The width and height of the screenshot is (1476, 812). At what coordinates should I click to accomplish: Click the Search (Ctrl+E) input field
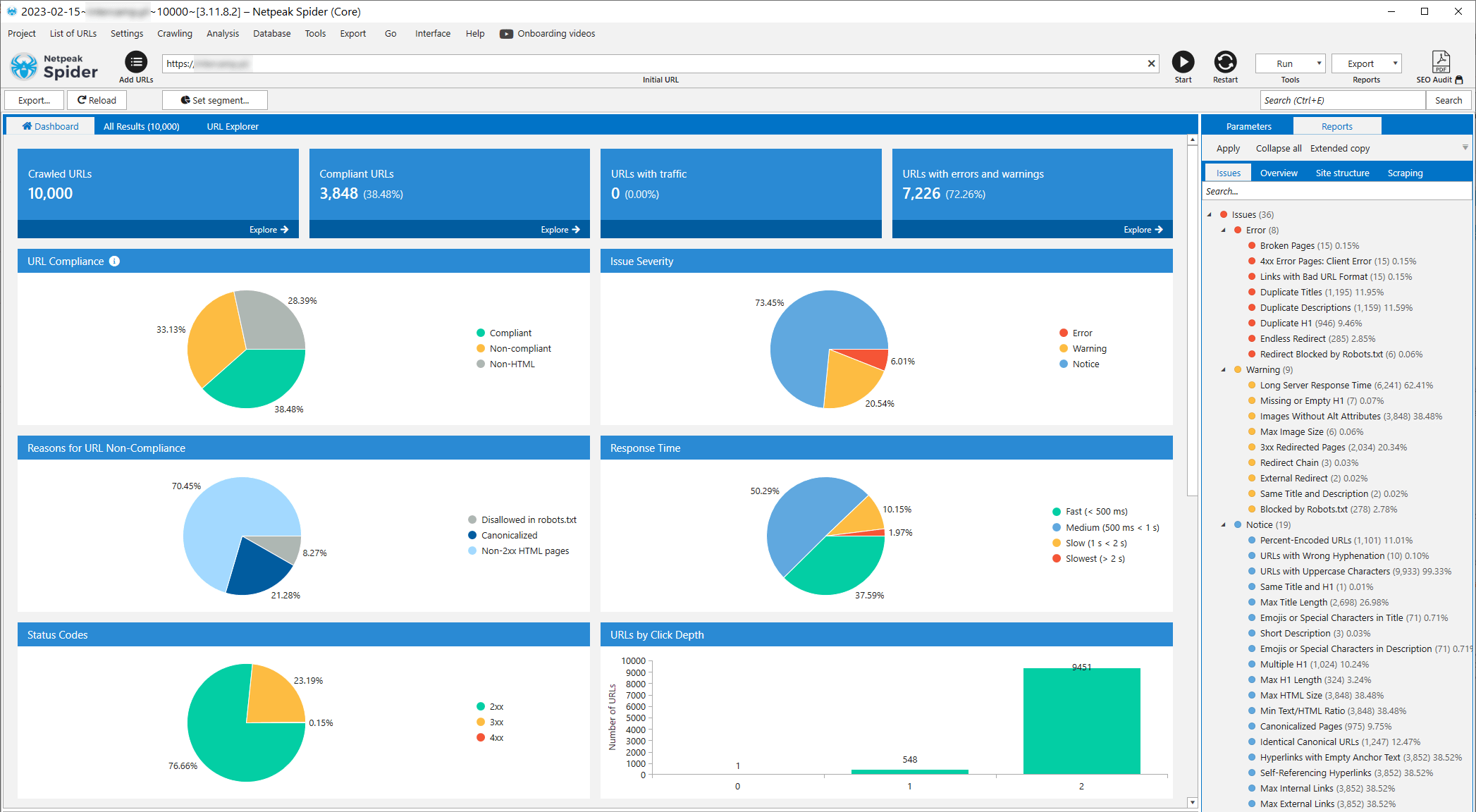[1341, 100]
